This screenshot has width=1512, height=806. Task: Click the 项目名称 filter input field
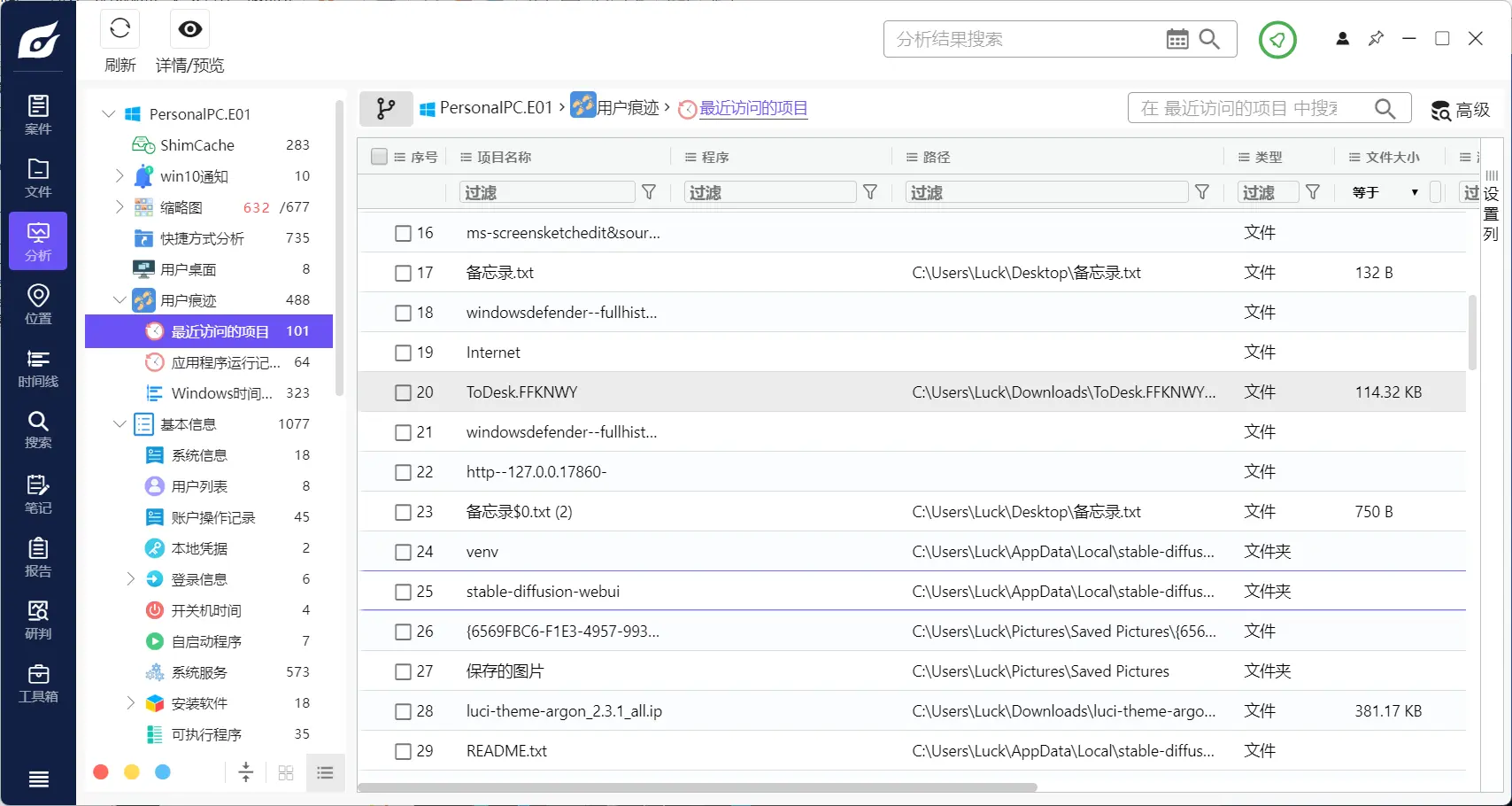[547, 192]
